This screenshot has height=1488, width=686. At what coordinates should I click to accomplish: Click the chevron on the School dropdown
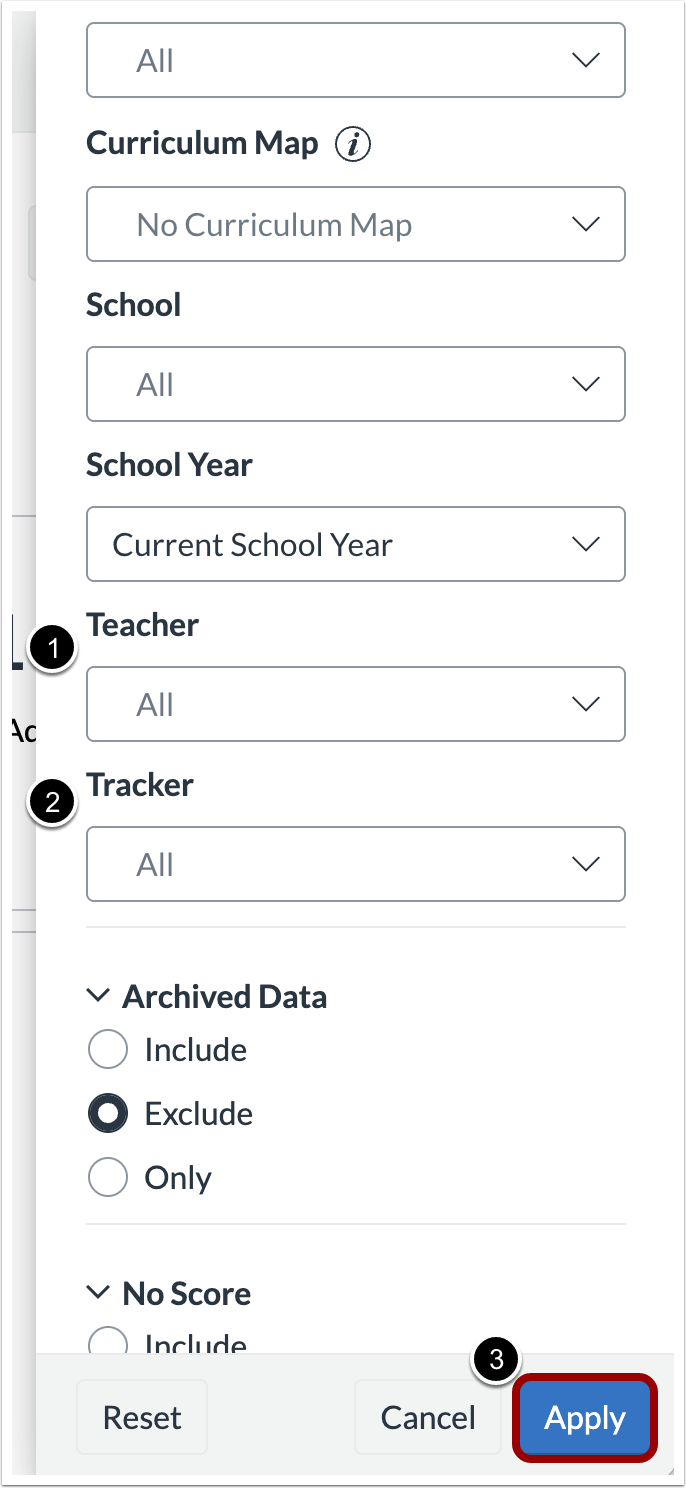point(585,384)
